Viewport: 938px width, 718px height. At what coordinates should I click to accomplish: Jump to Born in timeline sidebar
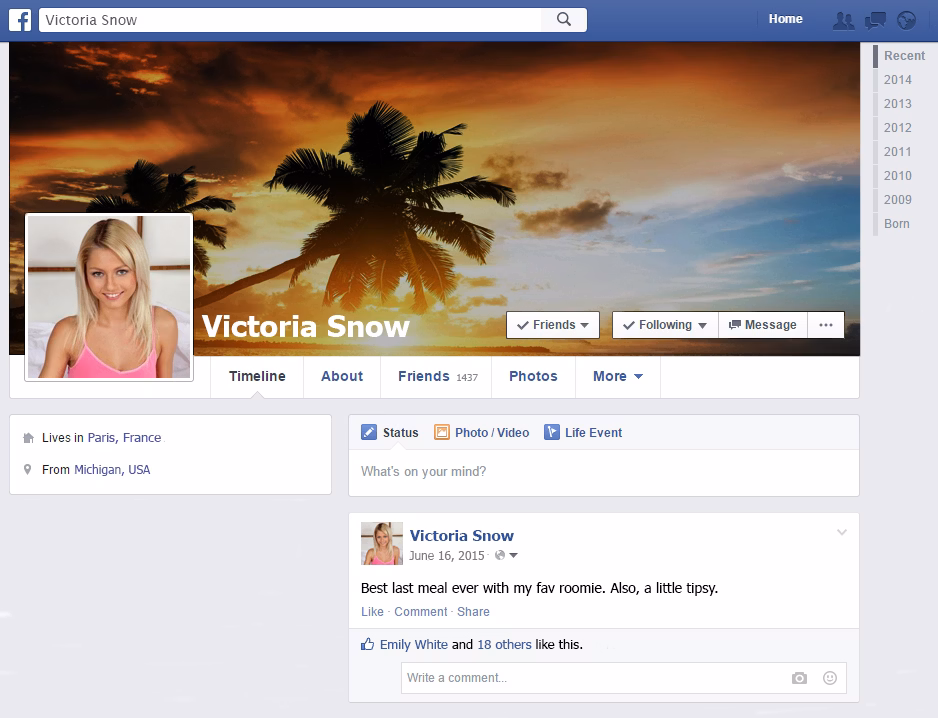pos(897,223)
